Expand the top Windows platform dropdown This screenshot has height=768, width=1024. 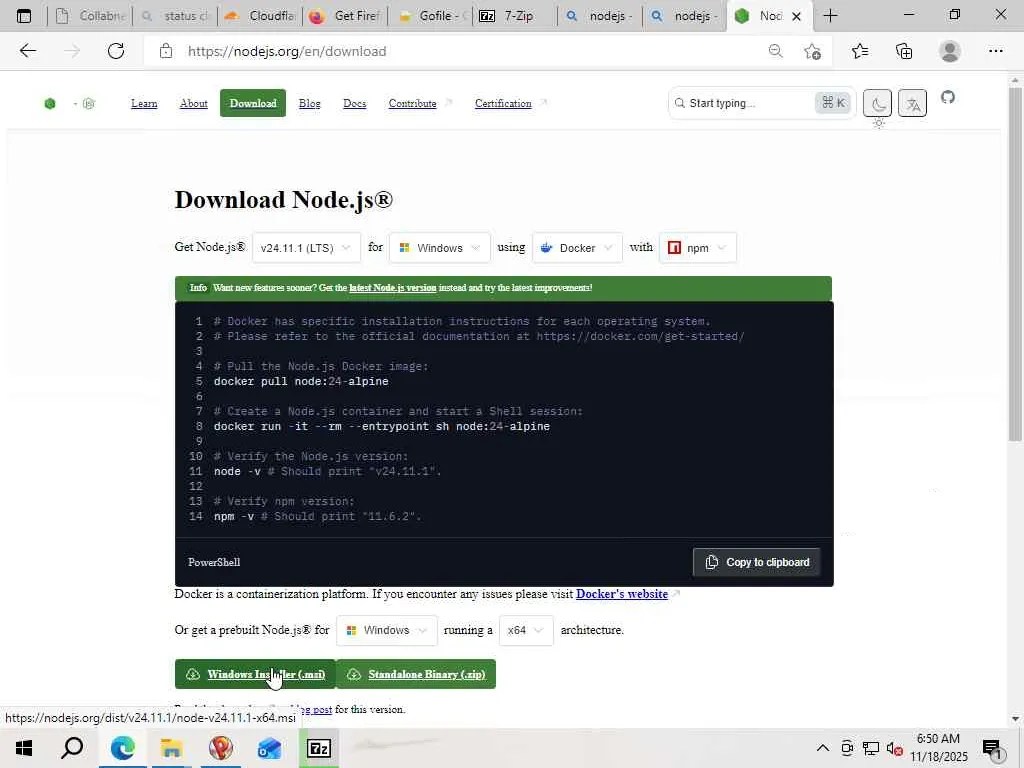440,248
